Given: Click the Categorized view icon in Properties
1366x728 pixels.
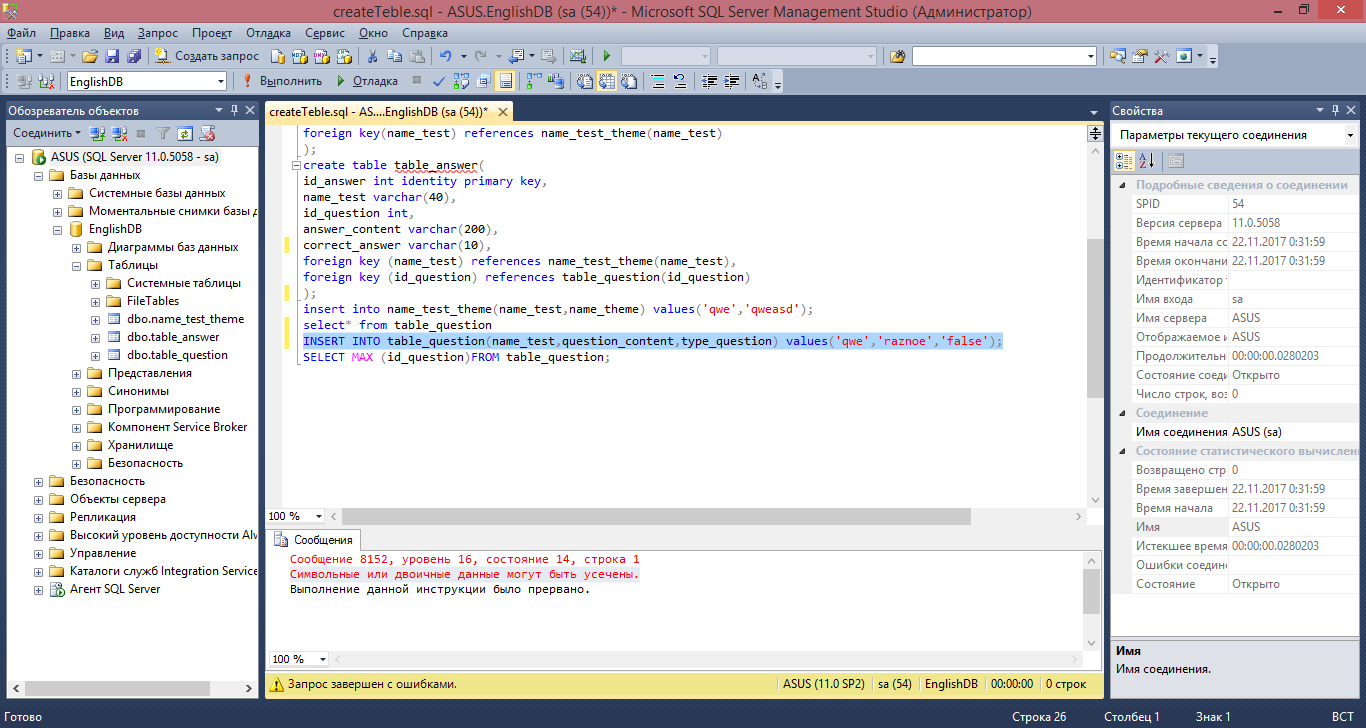Looking at the screenshot, I should [1124, 160].
